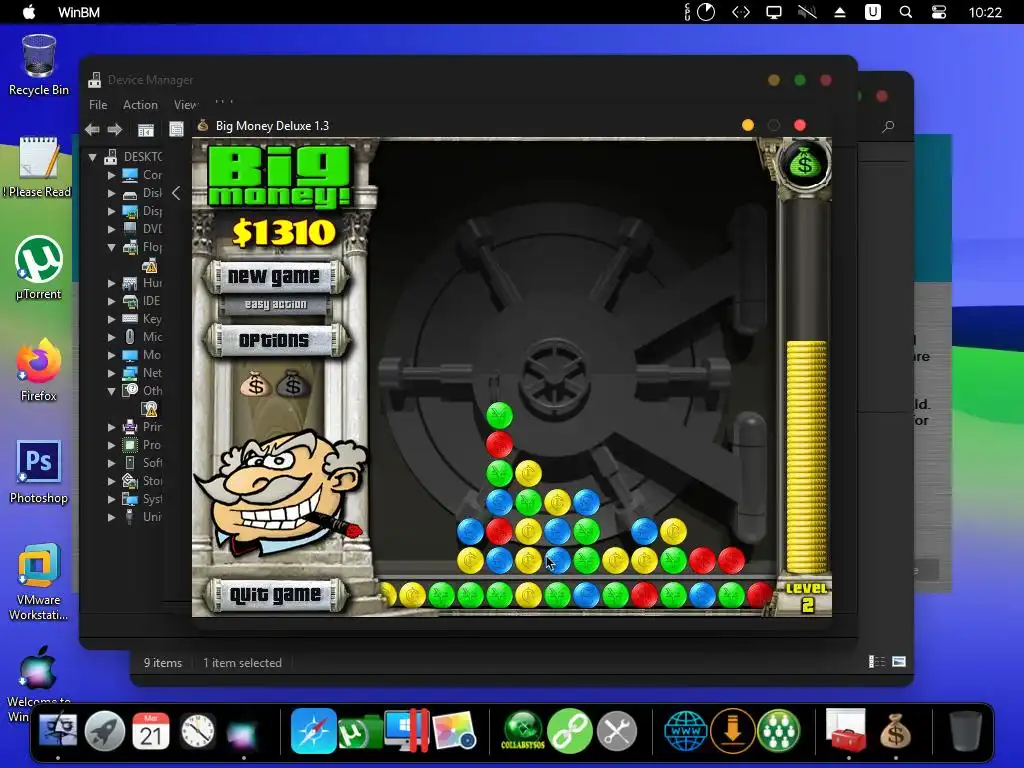Screen dimensions: 1024x768
Task: Expand the System devices tree node
Action: point(111,499)
